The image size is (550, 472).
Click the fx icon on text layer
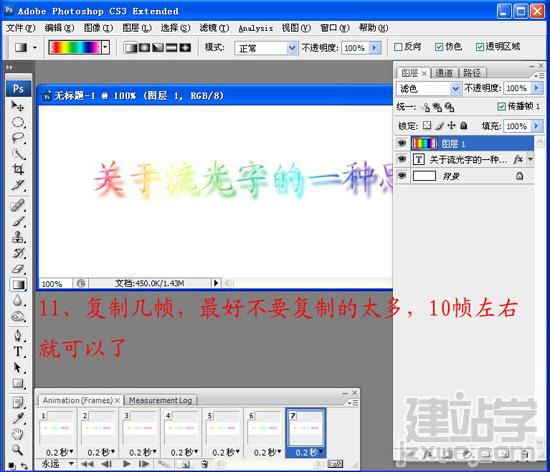518,160
